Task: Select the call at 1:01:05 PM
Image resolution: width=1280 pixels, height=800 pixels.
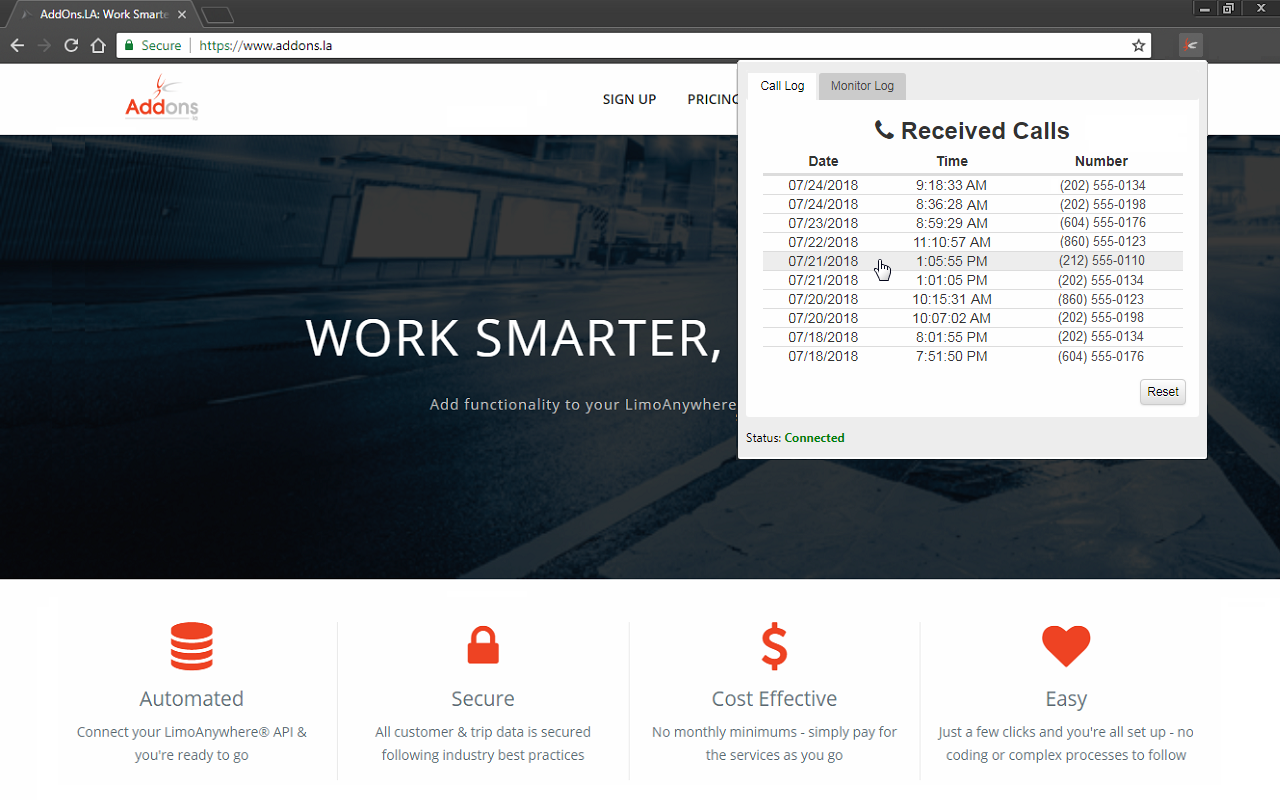Action: 972,280
